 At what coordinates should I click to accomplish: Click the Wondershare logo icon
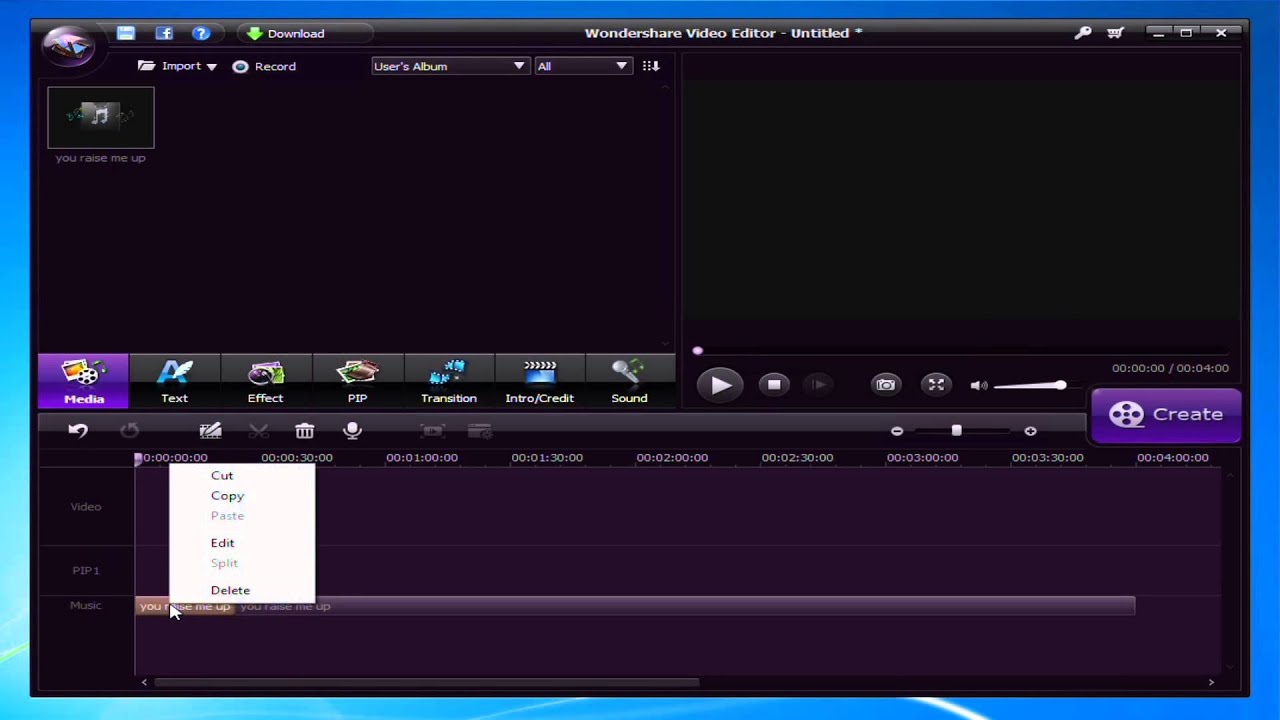[68, 44]
